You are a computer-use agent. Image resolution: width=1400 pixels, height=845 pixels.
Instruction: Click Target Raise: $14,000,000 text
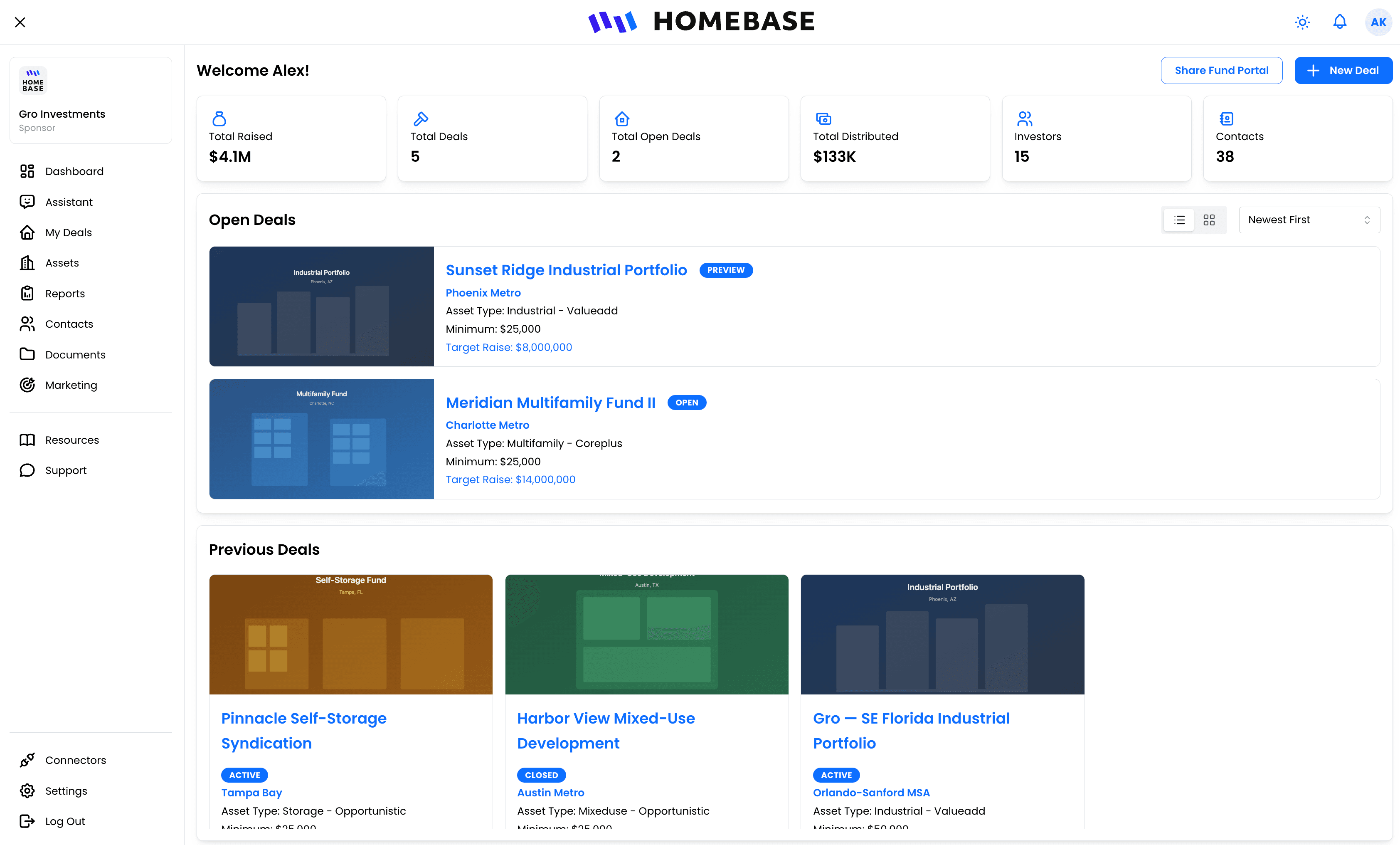tap(510, 479)
